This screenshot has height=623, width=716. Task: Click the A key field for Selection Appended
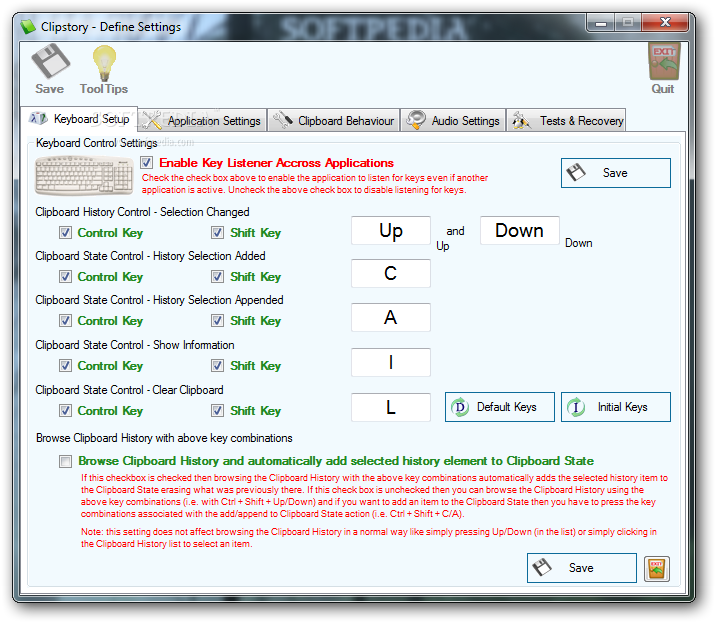[x=391, y=317]
